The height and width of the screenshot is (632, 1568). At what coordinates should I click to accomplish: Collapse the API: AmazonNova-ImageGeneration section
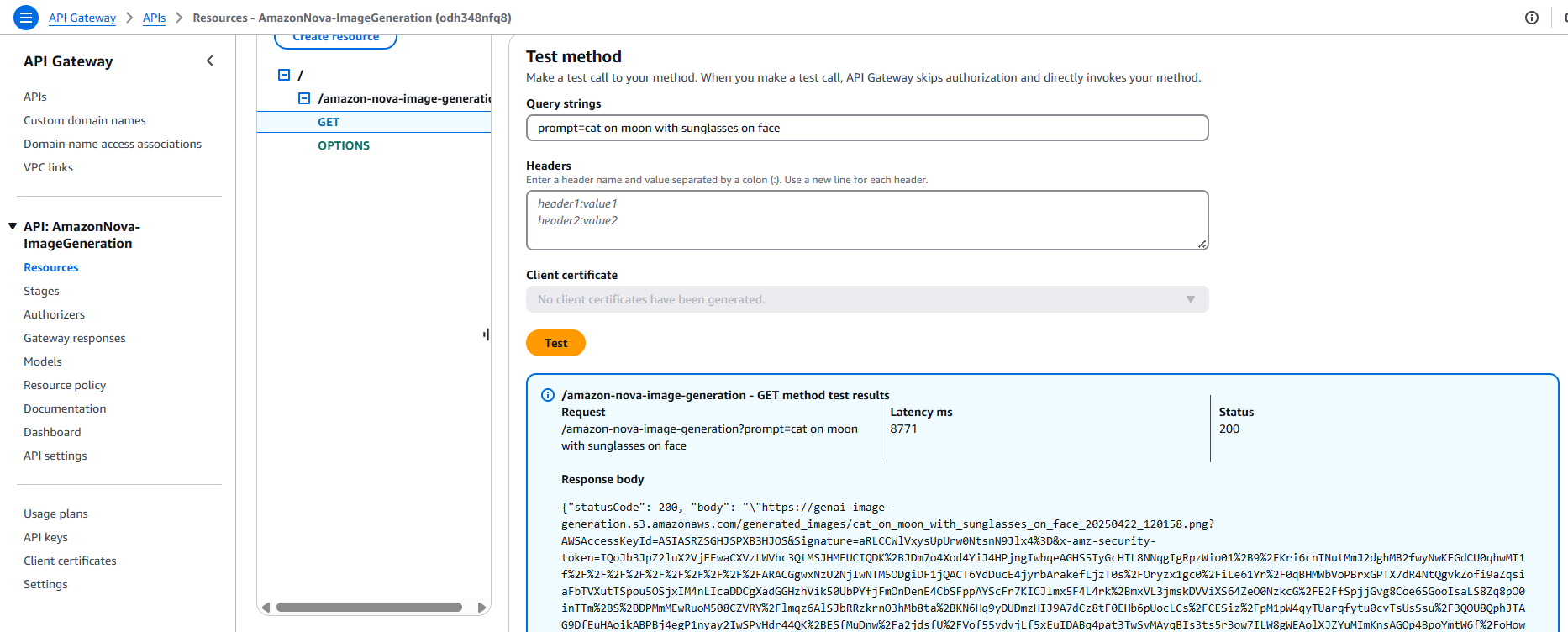tap(13, 226)
